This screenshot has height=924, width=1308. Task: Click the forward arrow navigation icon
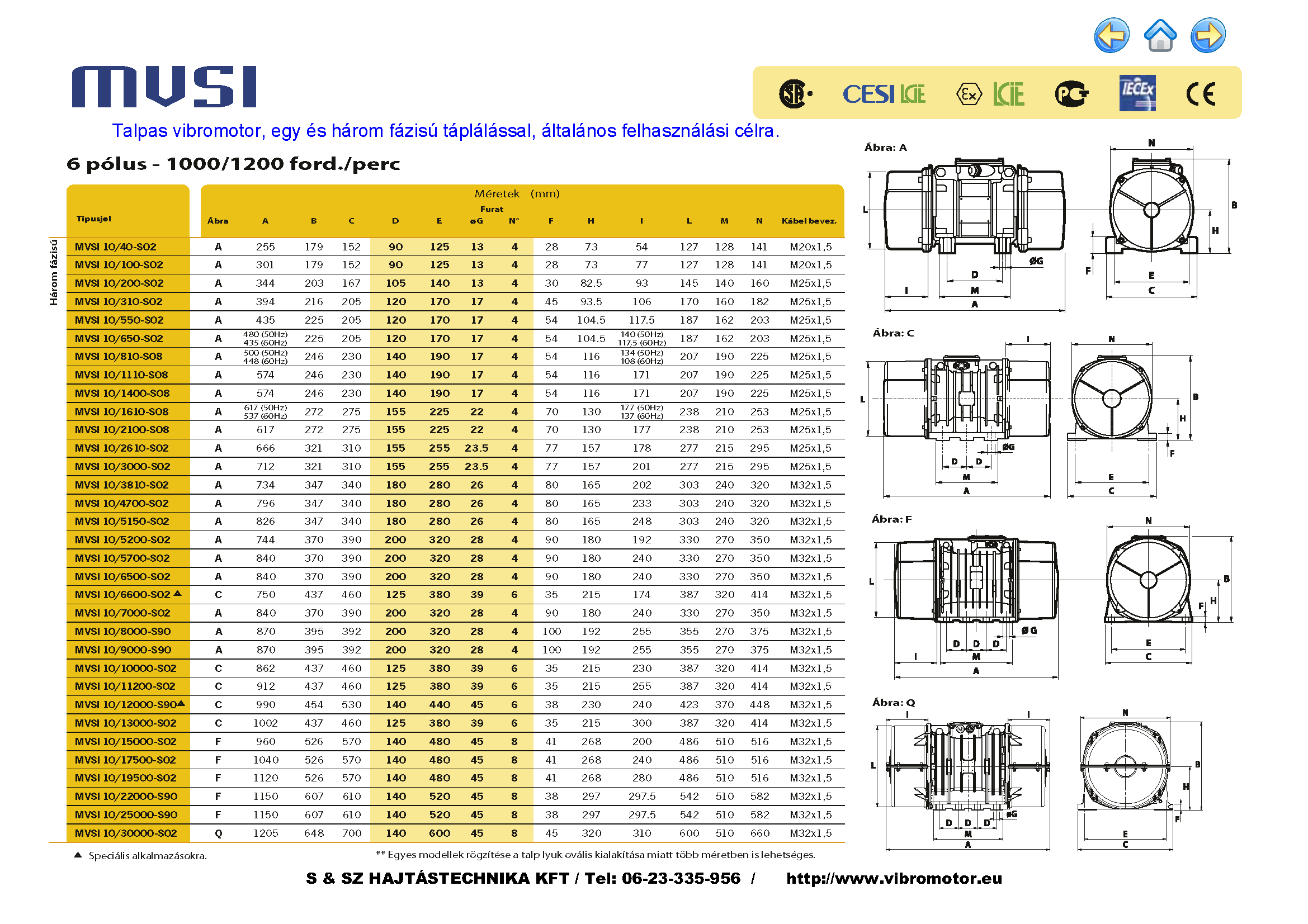click(1208, 35)
